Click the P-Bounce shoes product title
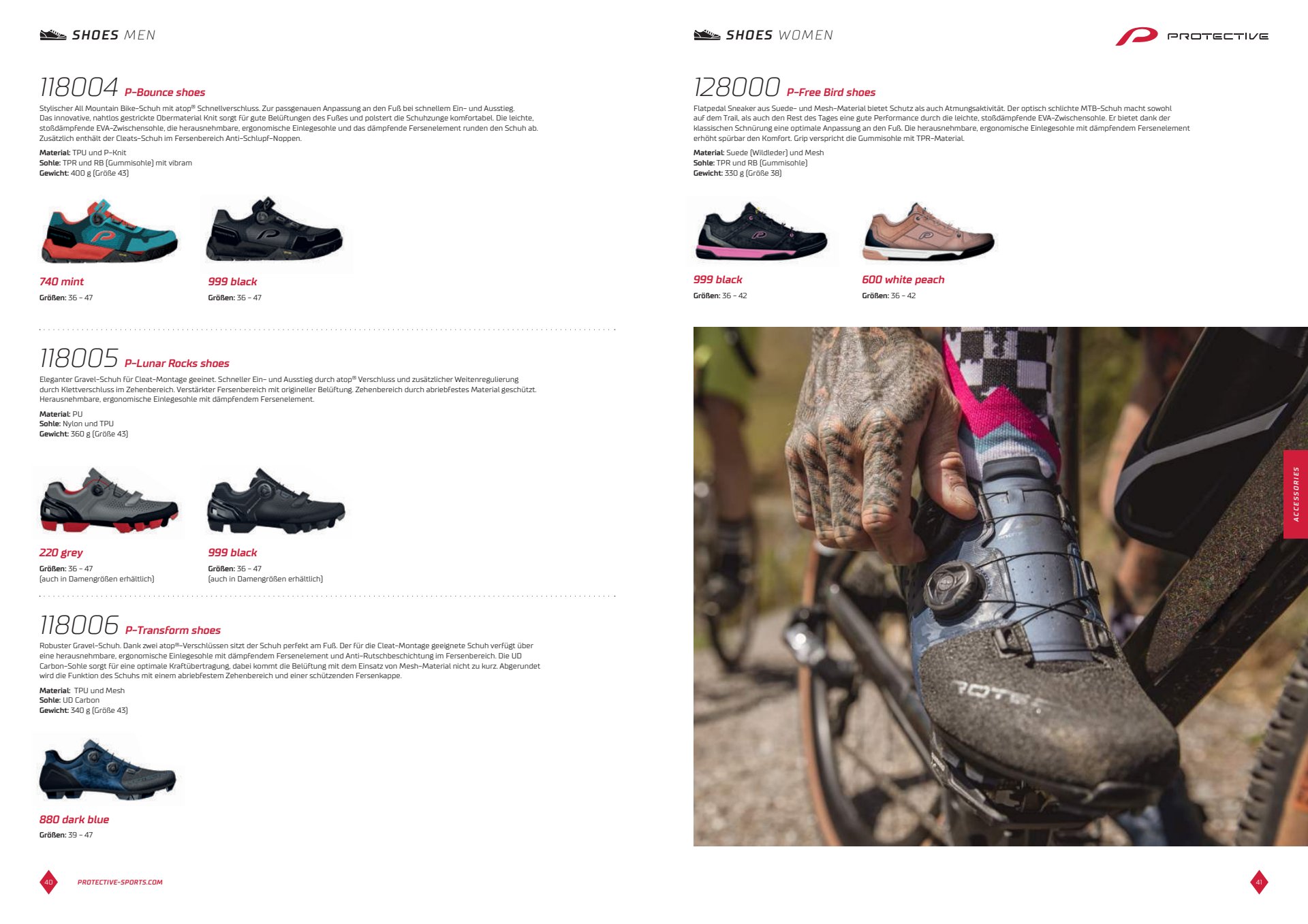 [165, 93]
